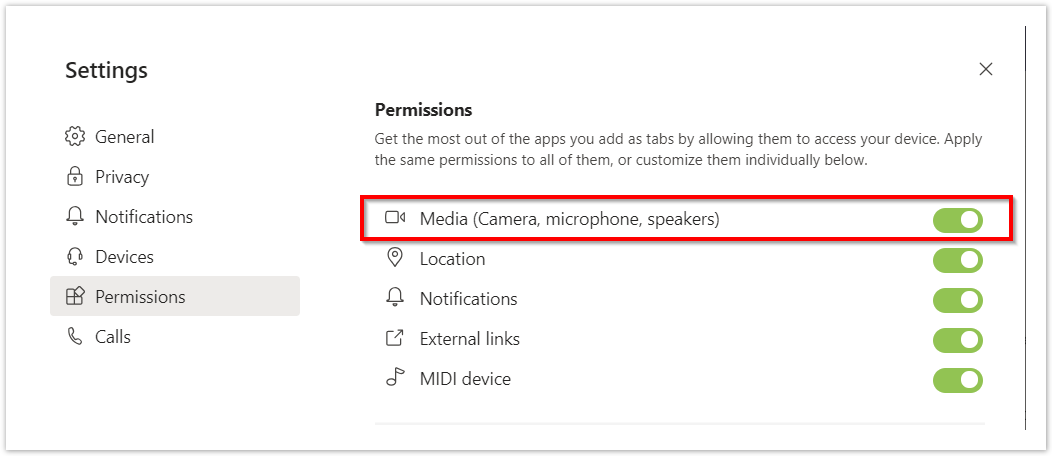Click the Location pin icon
The image size is (1052, 456).
(x=395, y=258)
